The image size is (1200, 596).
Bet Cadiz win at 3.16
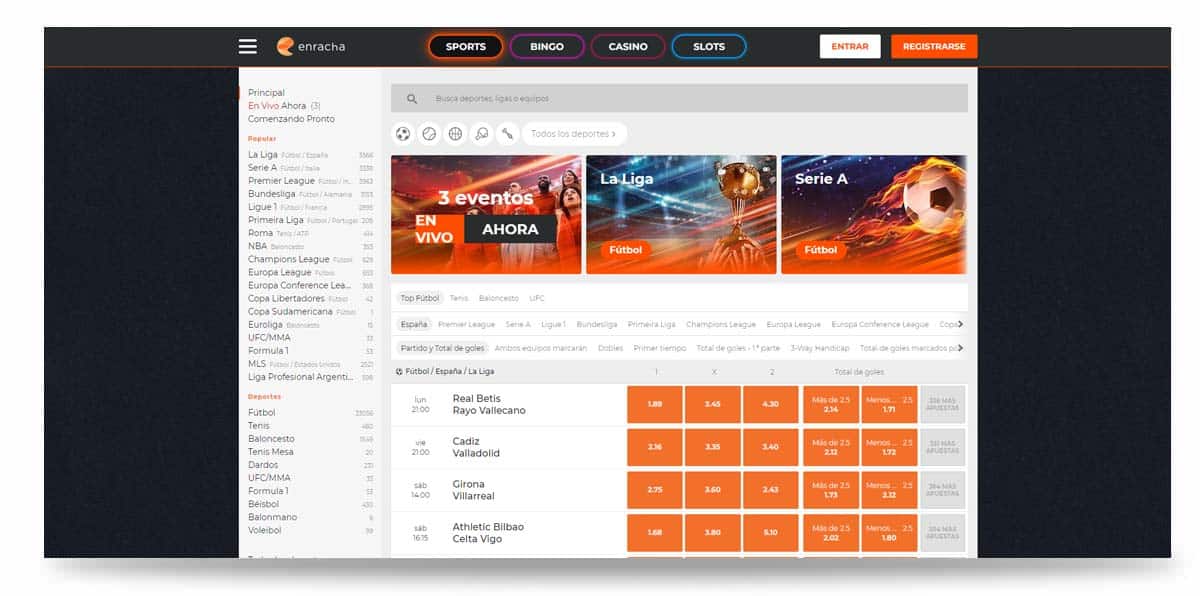(655, 447)
